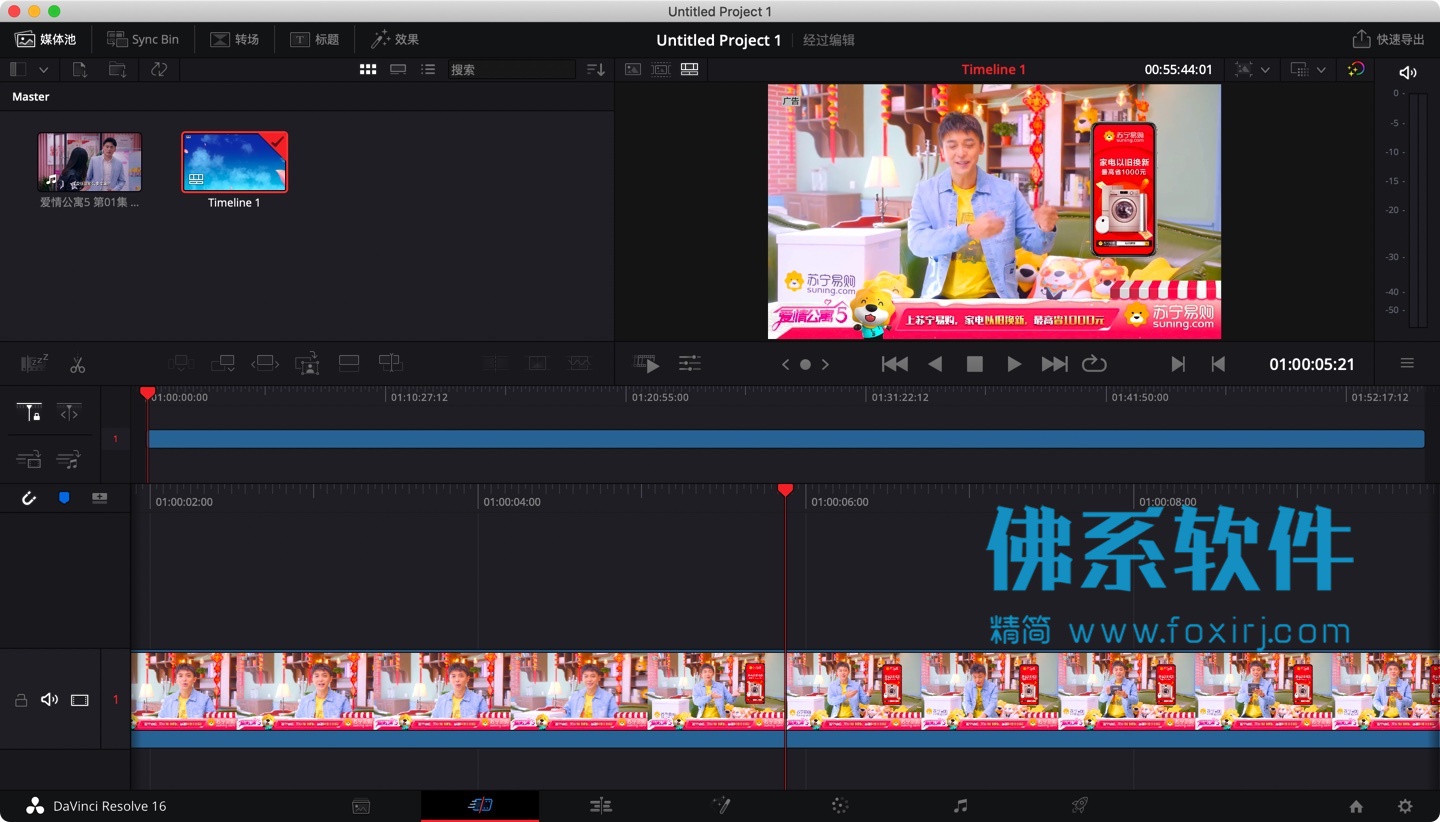Open the Edit page tab
Screen dimensions: 1440x822
click(x=600, y=806)
